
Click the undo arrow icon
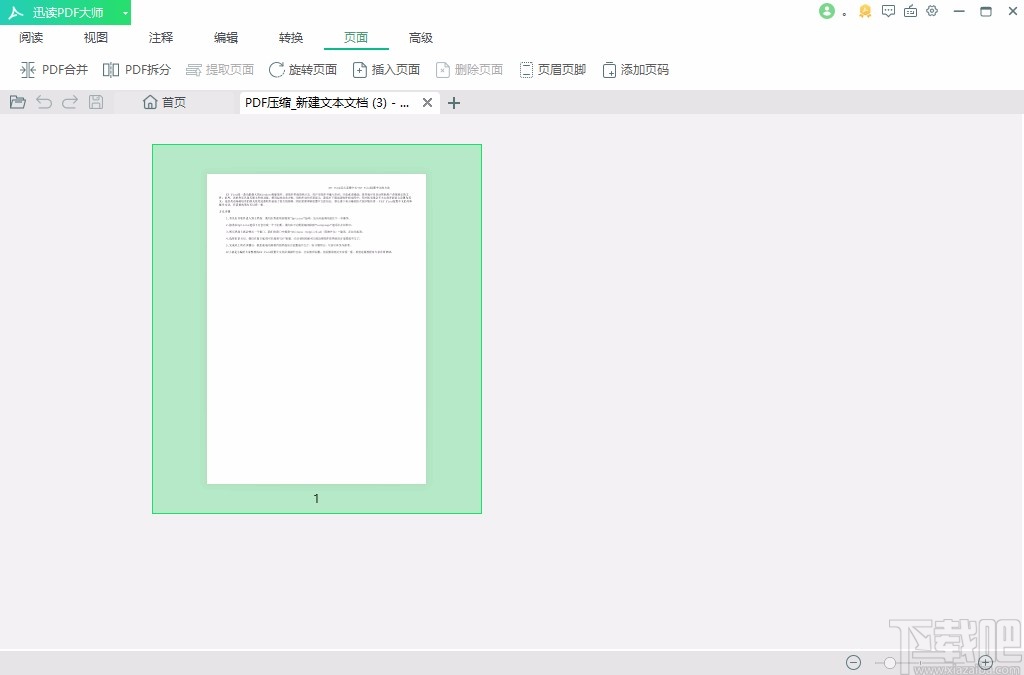point(43,101)
